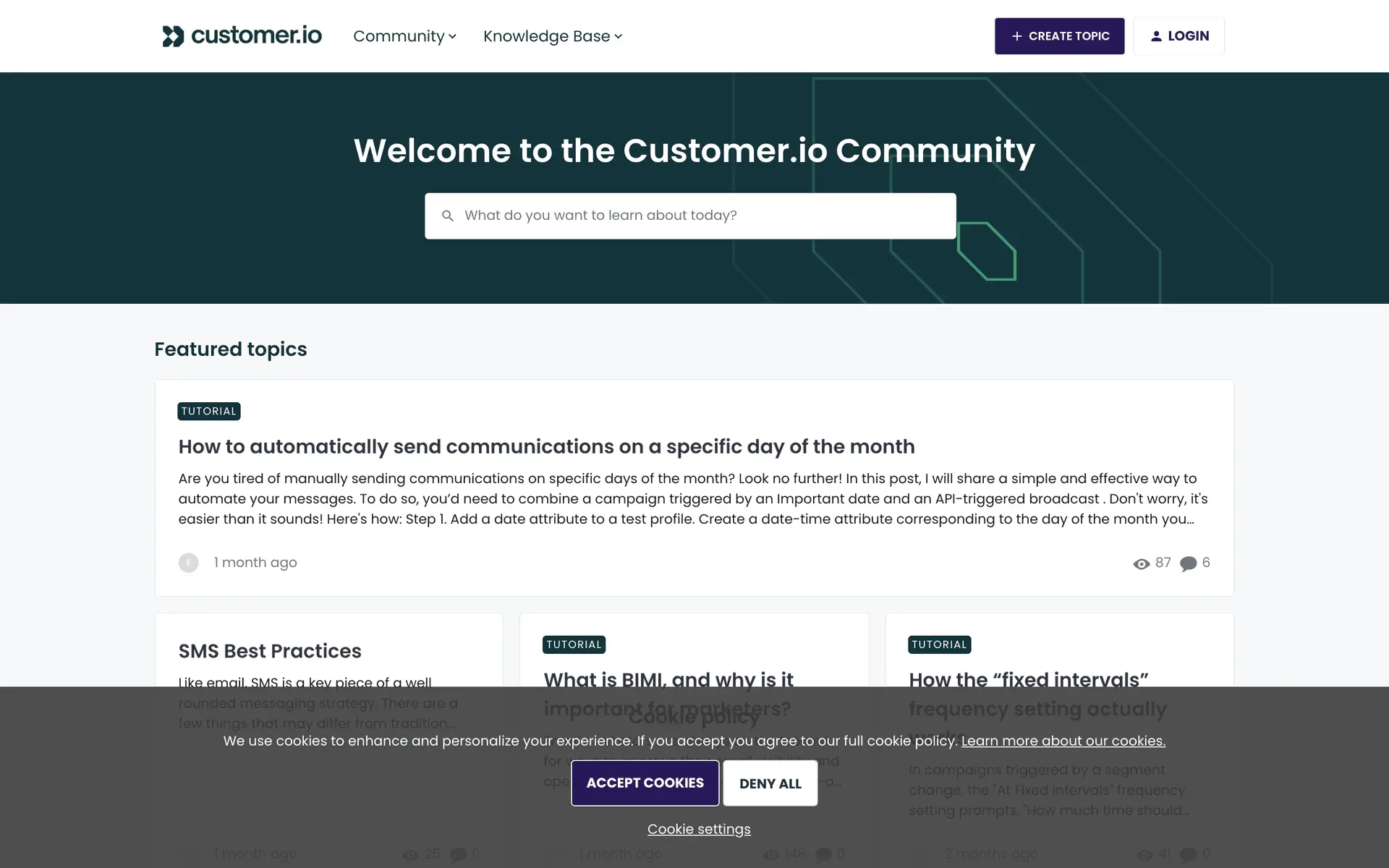Click the Tutorial tag on featured topic
This screenshot has height=868, width=1389.
[208, 411]
